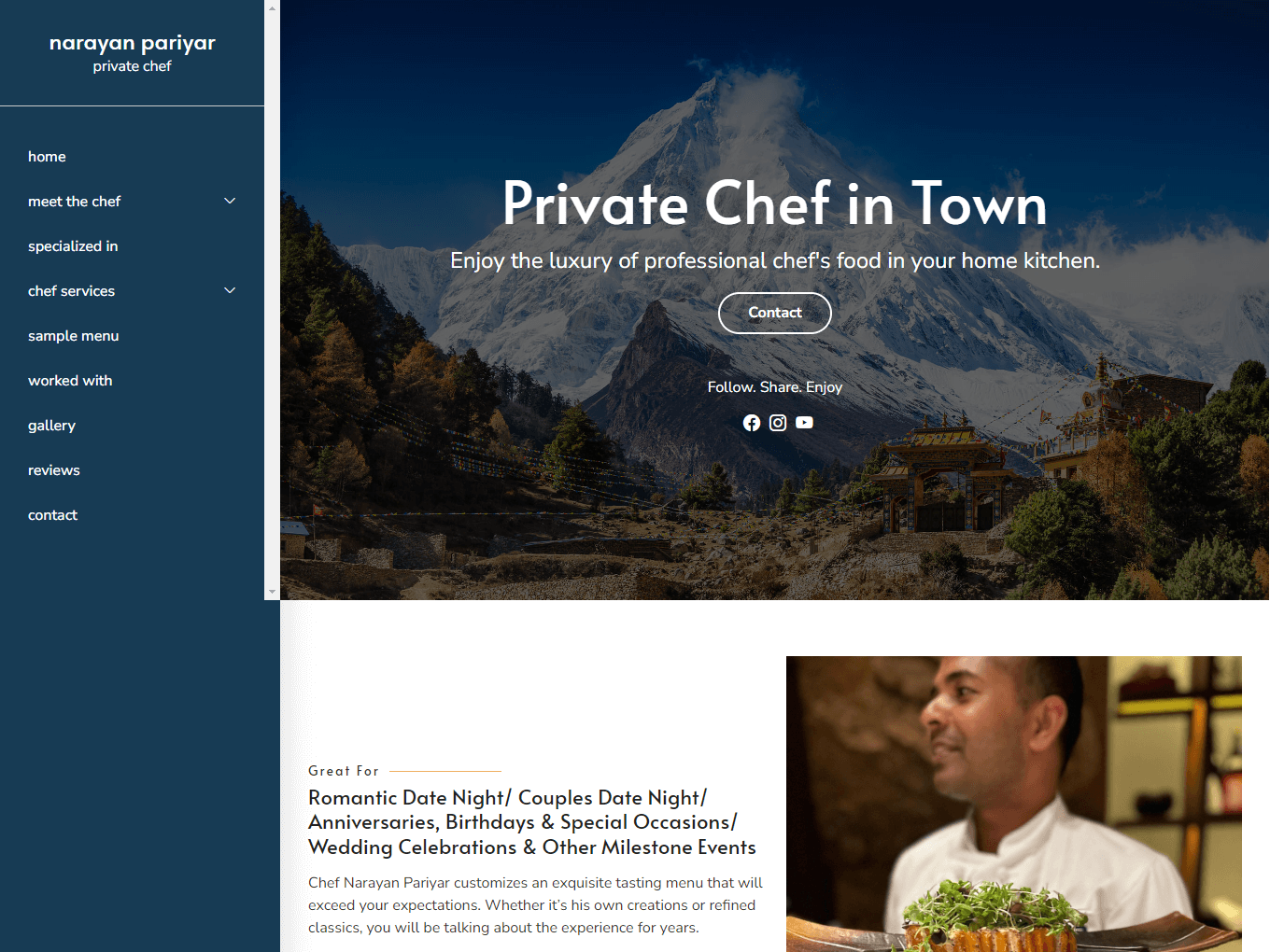Click the sidebar scrollbar up arrow
The height and width of the screenshot is (952, 1270).
[x=272, y=7]
